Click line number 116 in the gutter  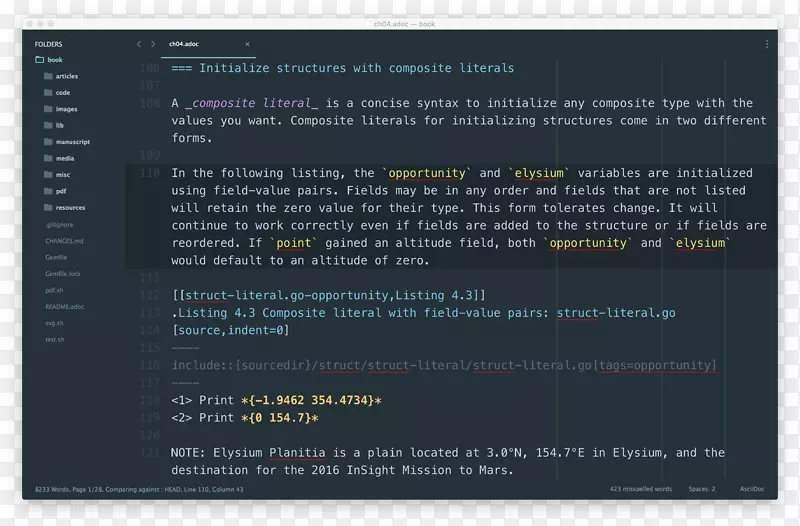click(x=149, y=365)
